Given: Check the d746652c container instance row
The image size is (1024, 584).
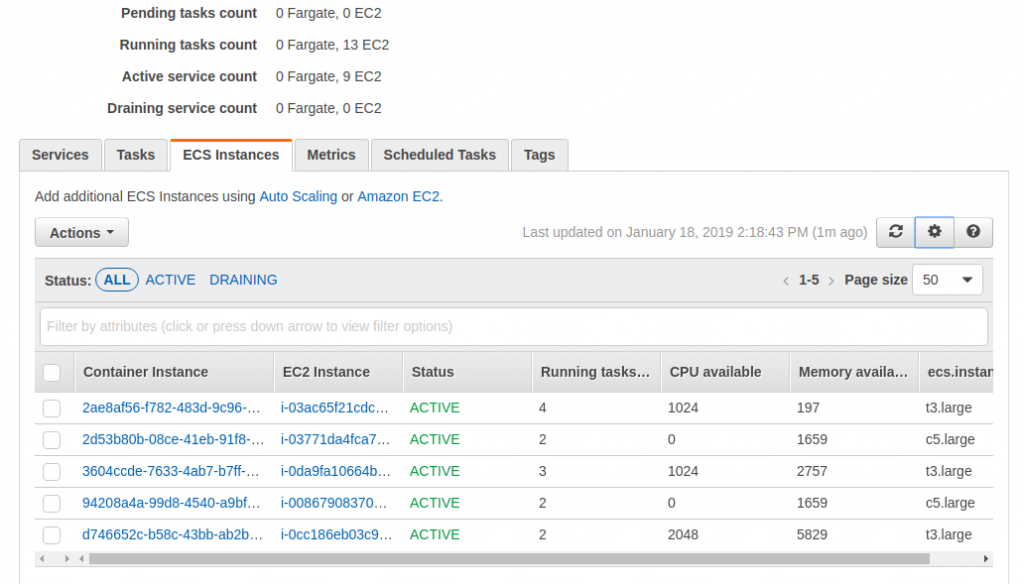Looking at the screenshot, I should tap(52, 535).
